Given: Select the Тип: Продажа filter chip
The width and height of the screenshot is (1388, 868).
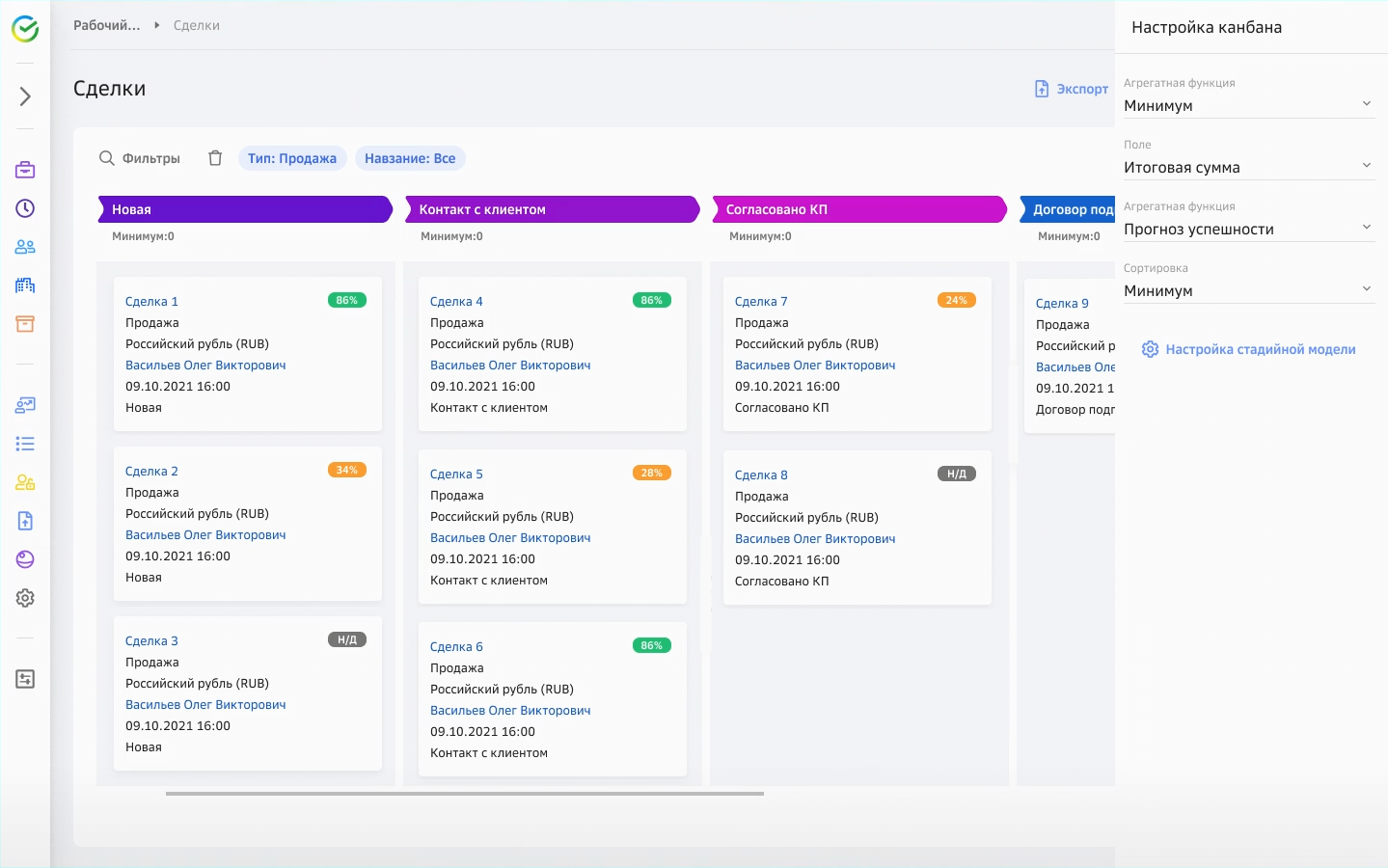Looking at the screenshot, I should pos(292,157).
